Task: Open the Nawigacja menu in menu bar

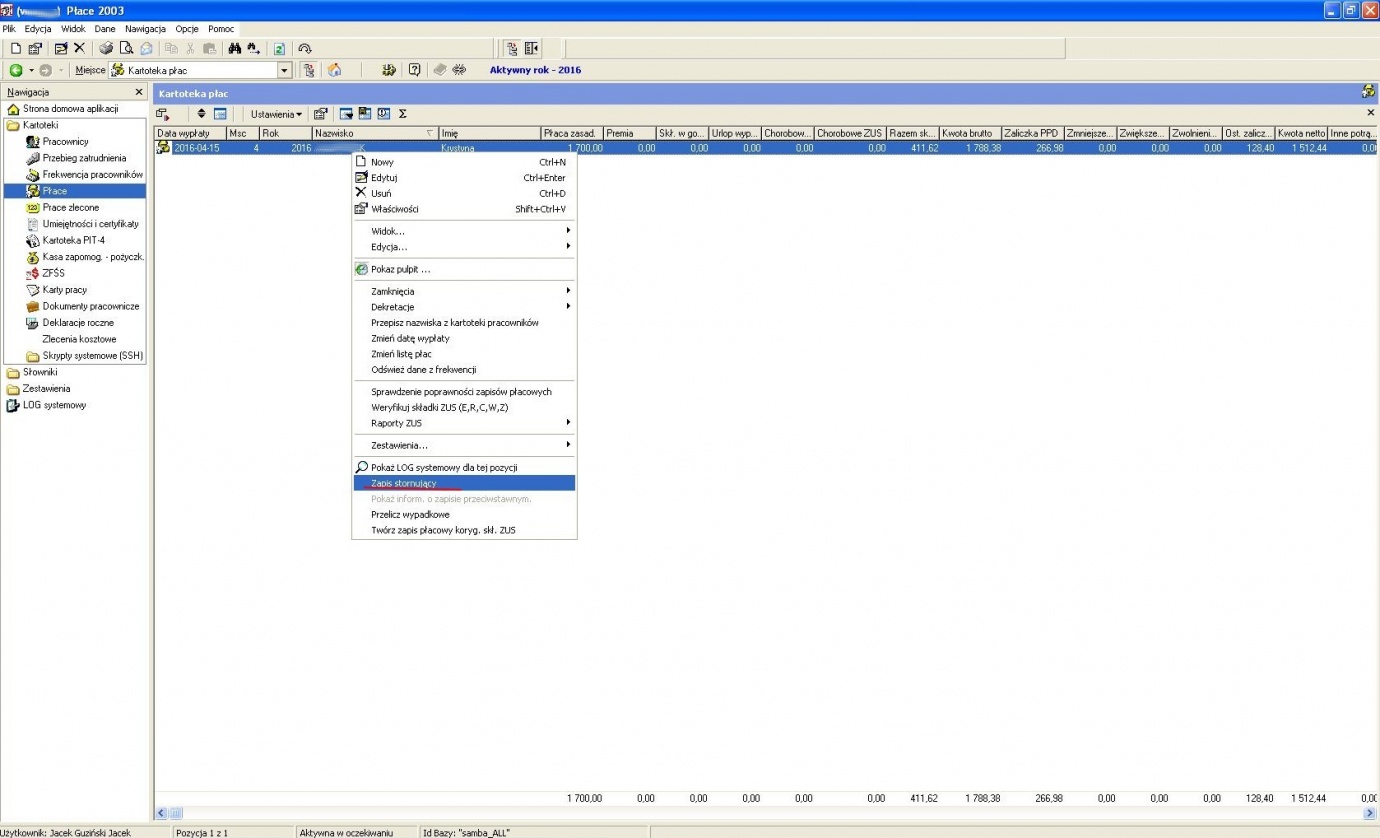Action: pos(145,29)
